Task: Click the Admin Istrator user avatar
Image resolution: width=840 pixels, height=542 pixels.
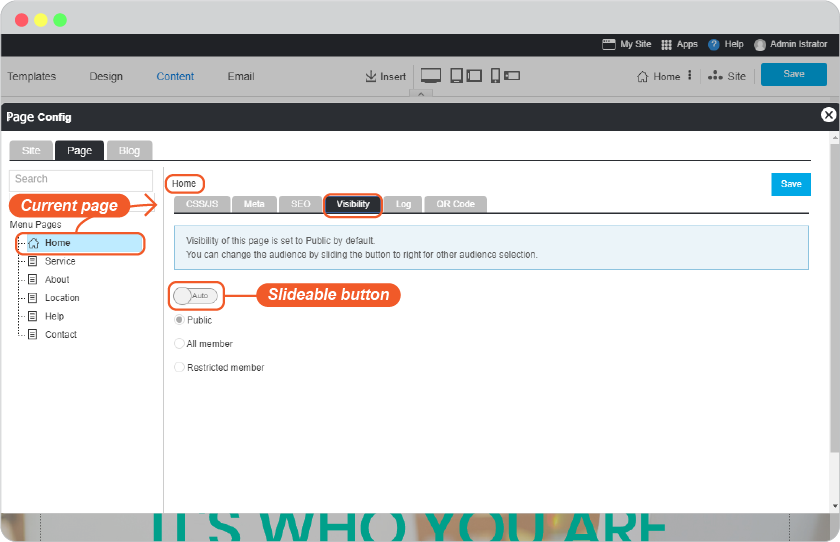Action: [760, 45]
